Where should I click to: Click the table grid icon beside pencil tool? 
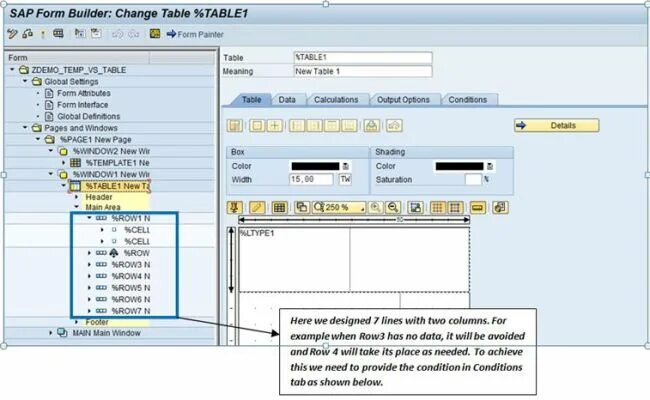(x=279, y=207)
